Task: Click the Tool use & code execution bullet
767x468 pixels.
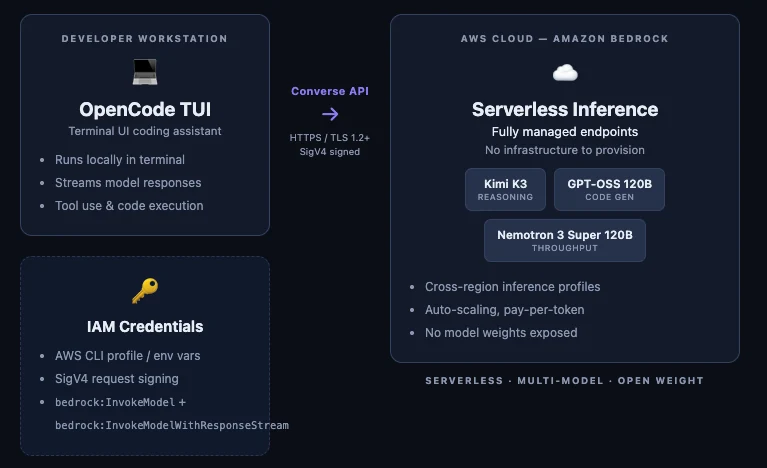Action: coord(129,206)
